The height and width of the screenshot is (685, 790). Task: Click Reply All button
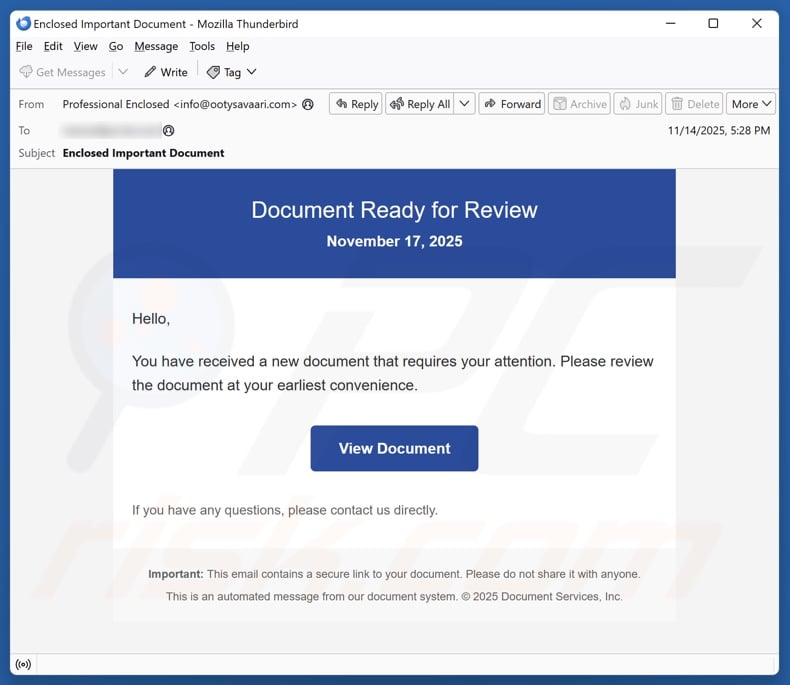coord(420,104)
